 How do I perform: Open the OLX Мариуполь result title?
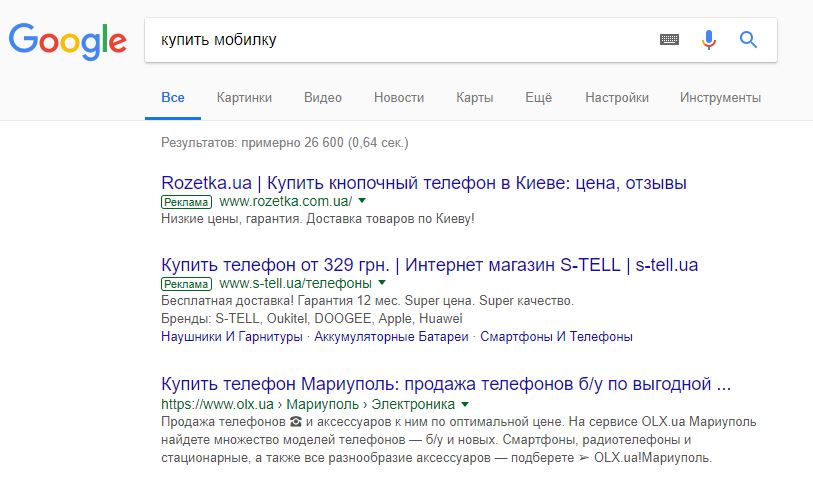446,384
